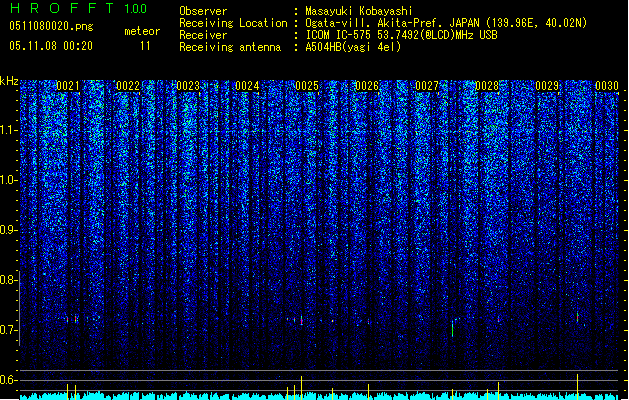Image resolution: width=629 pixels, height=400 pixels.
Task: Click the green meteor echo streak near 0027
Action: pyautogui.click(x=452, y=329)
